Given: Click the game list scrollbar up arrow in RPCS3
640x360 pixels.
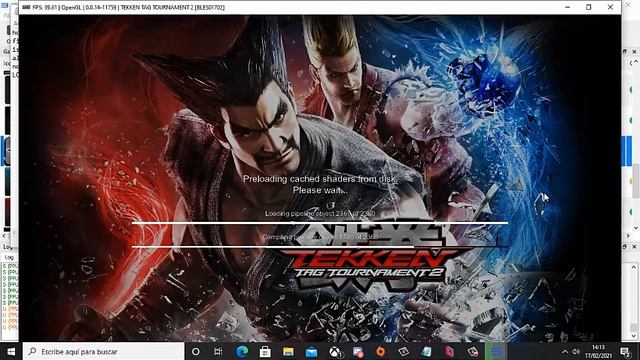Looking at the screenshot, I should pos(636,62).
